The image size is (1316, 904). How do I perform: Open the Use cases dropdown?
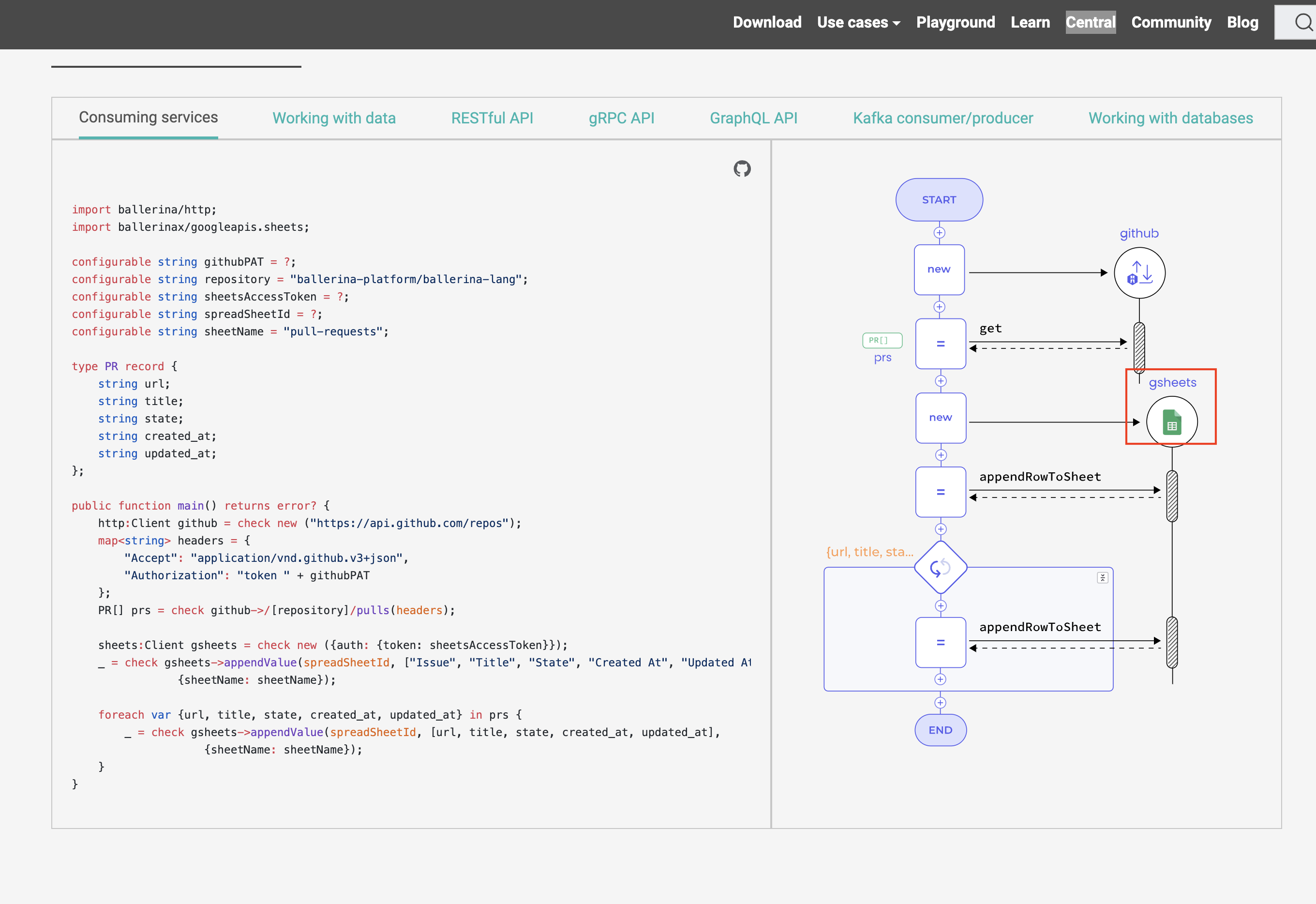[x=858, y=22]
